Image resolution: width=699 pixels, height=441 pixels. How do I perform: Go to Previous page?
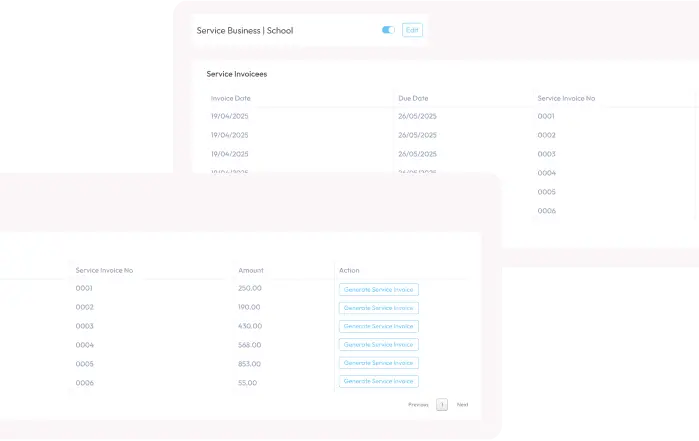[418, 404]
